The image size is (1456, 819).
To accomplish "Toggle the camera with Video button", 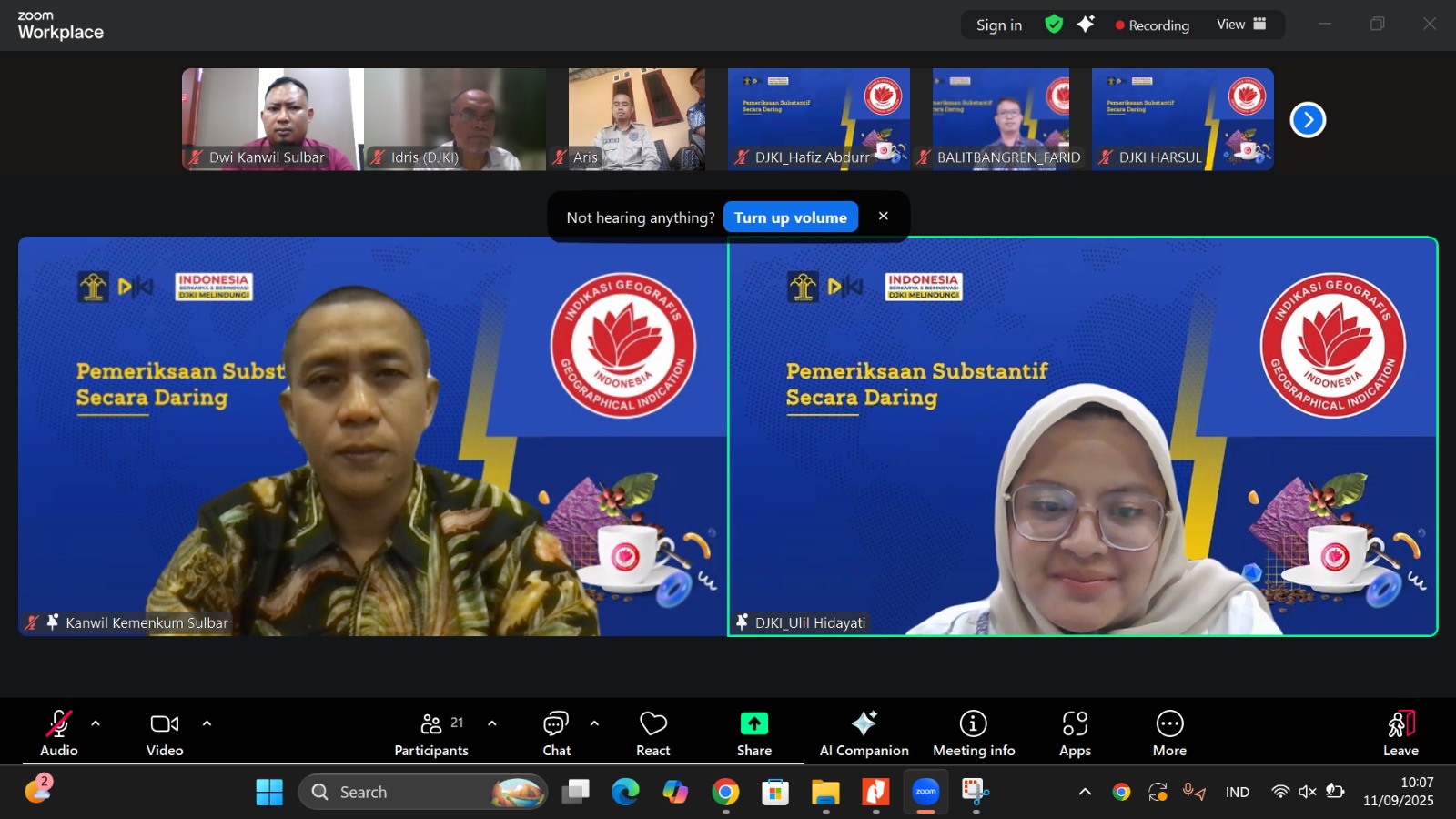I will pyautogui.click(x=165, y=733).
